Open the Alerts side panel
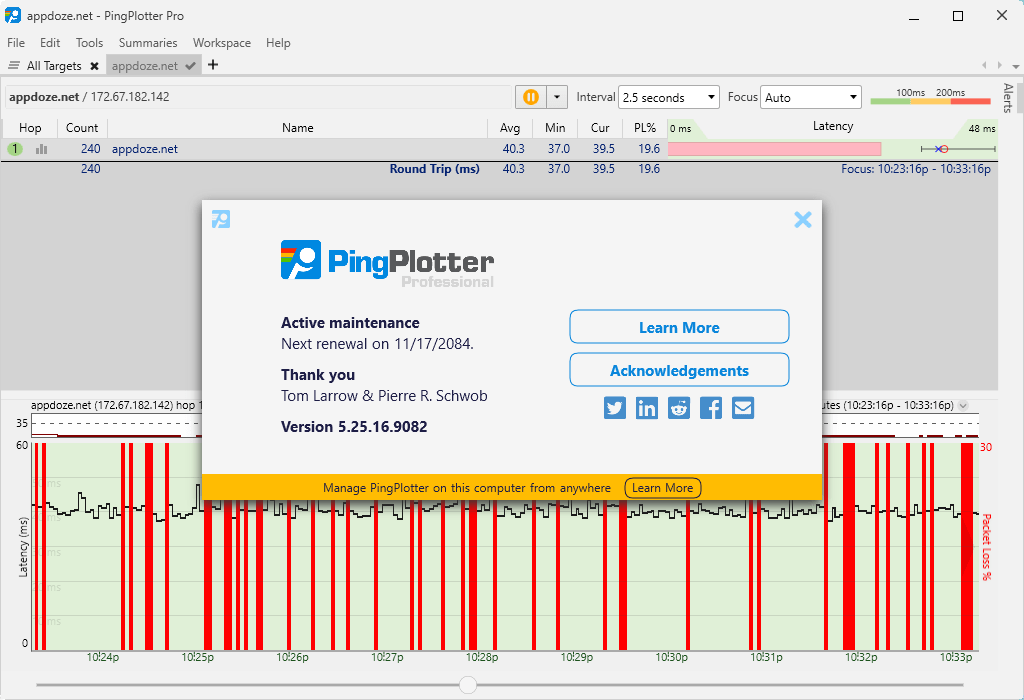The height and width of the screenshot is (700, 1024). pos(1008,98)
